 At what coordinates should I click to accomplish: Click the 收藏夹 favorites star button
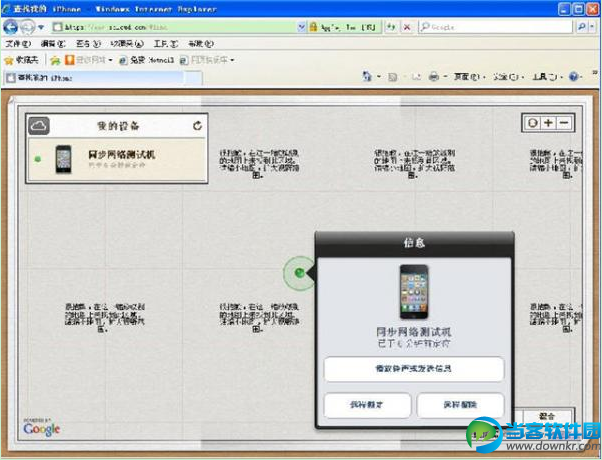(x=22, y=60)
